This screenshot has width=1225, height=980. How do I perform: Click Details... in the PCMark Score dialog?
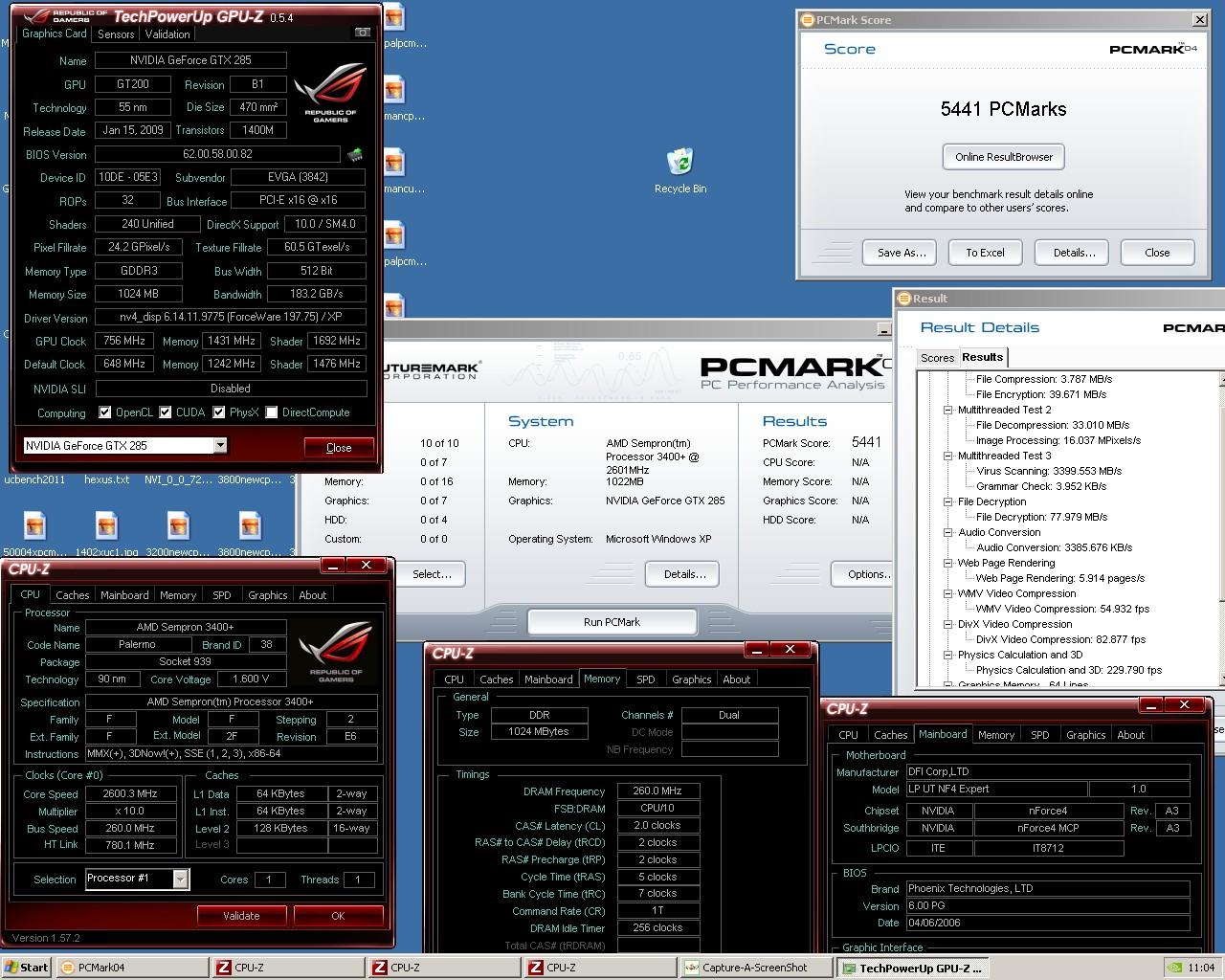point(1074,253)
